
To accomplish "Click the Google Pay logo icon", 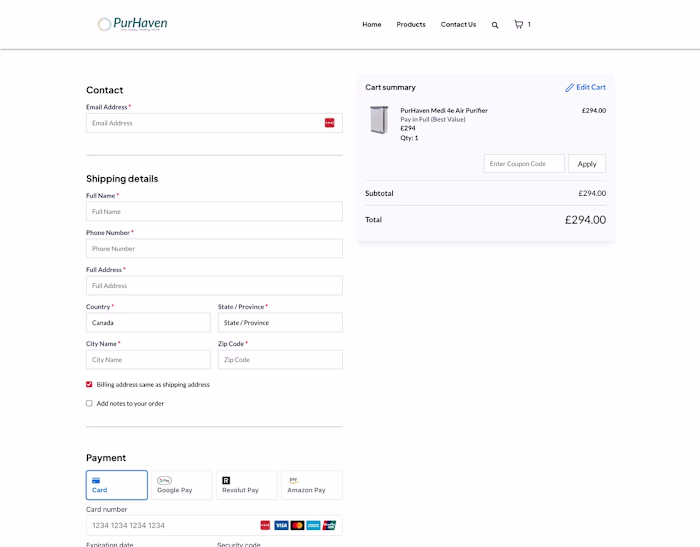I will 164,480.
